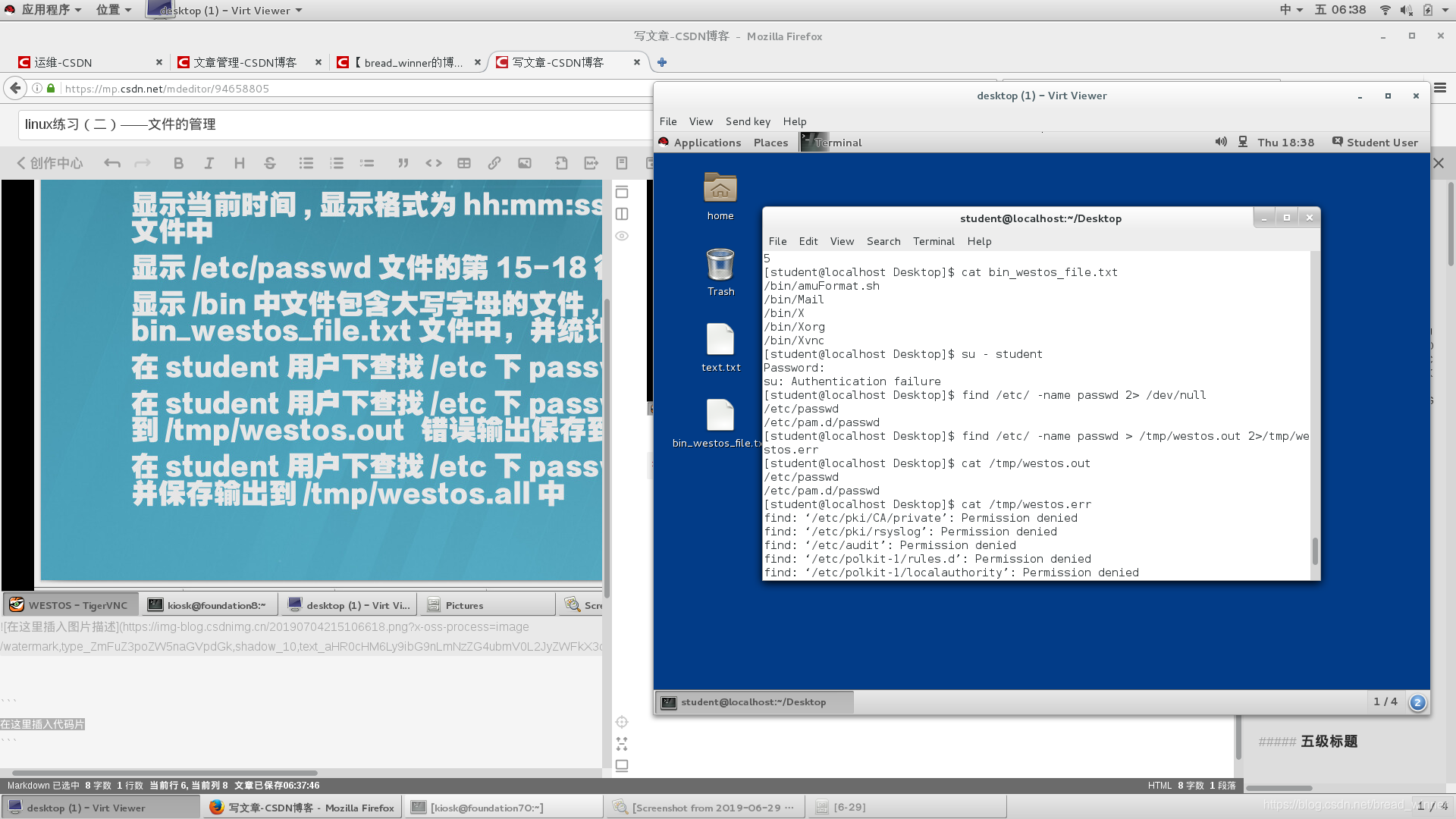Open new tab with plus button
The height and width of the screenshot is (819, 1456).
coord(662,62)
